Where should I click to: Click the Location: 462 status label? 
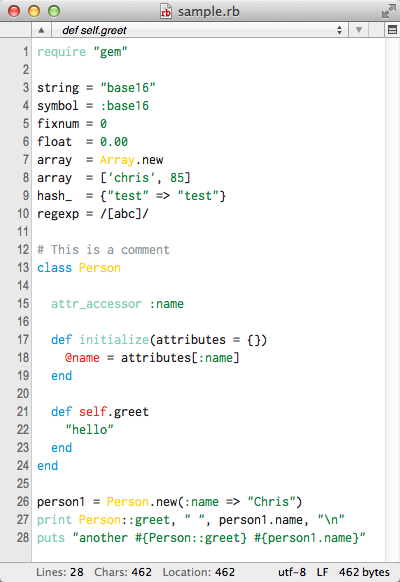pos(199,572)
